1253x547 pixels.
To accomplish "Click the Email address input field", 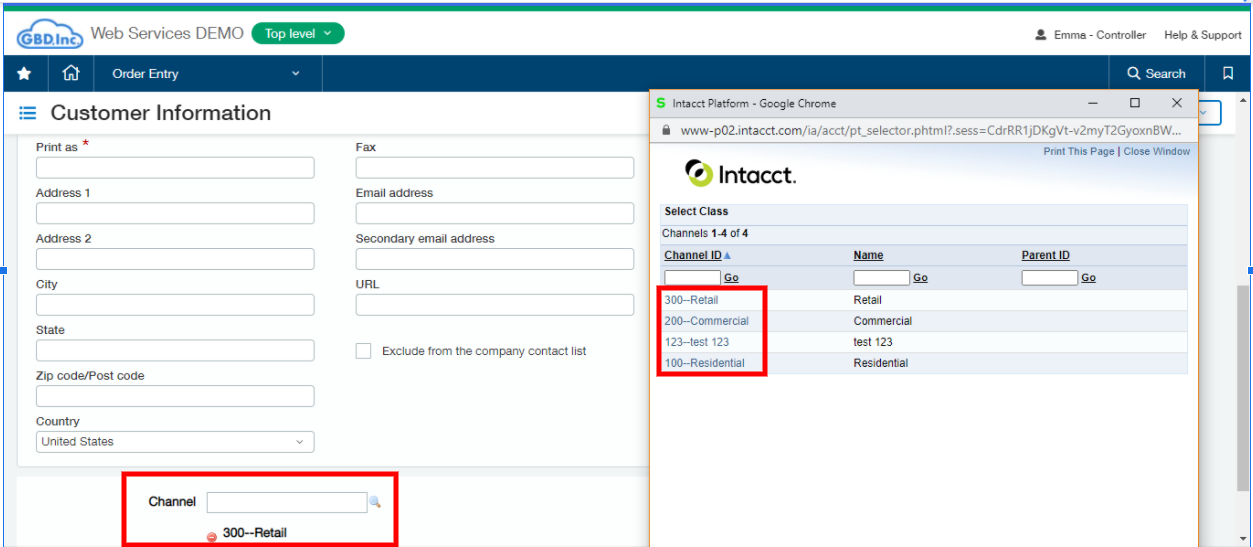I will coord(495,213).
